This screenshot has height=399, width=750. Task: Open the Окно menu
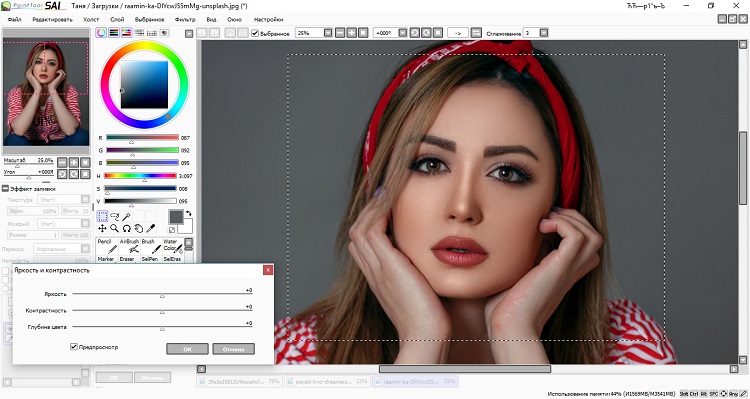tap(234, 20)
